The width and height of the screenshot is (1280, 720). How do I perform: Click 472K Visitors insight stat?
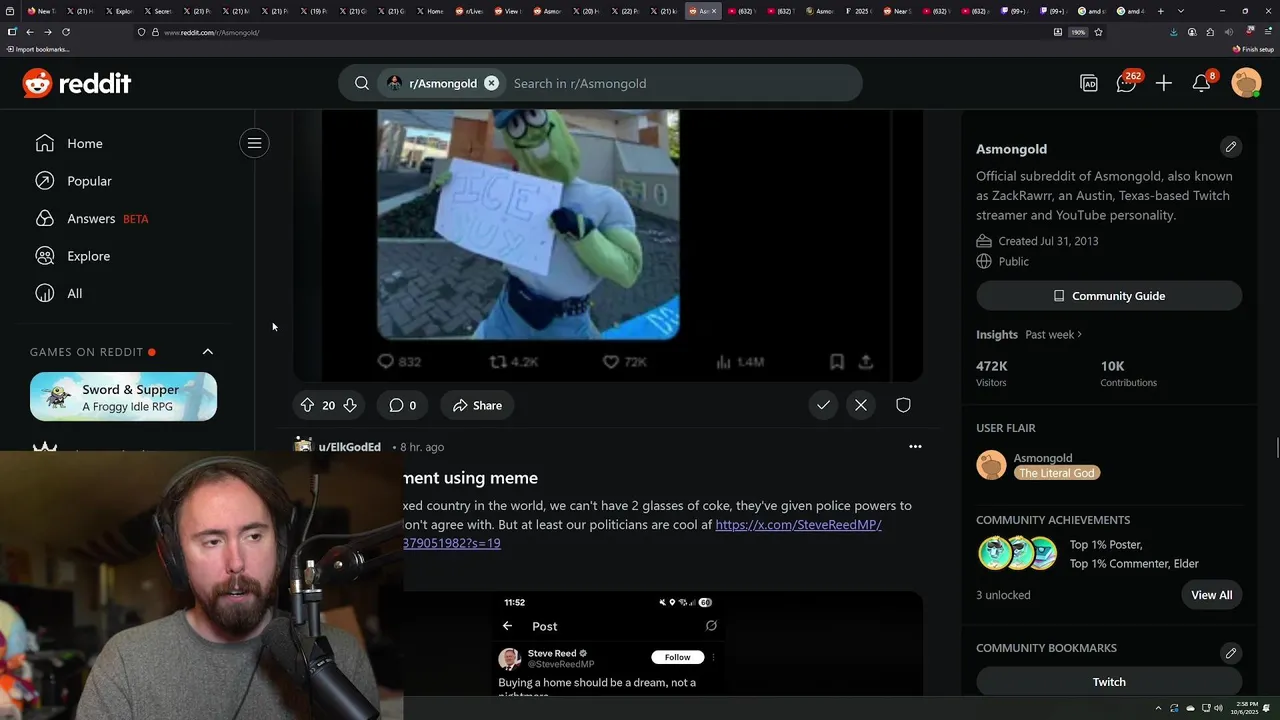(x=992, y=373)
